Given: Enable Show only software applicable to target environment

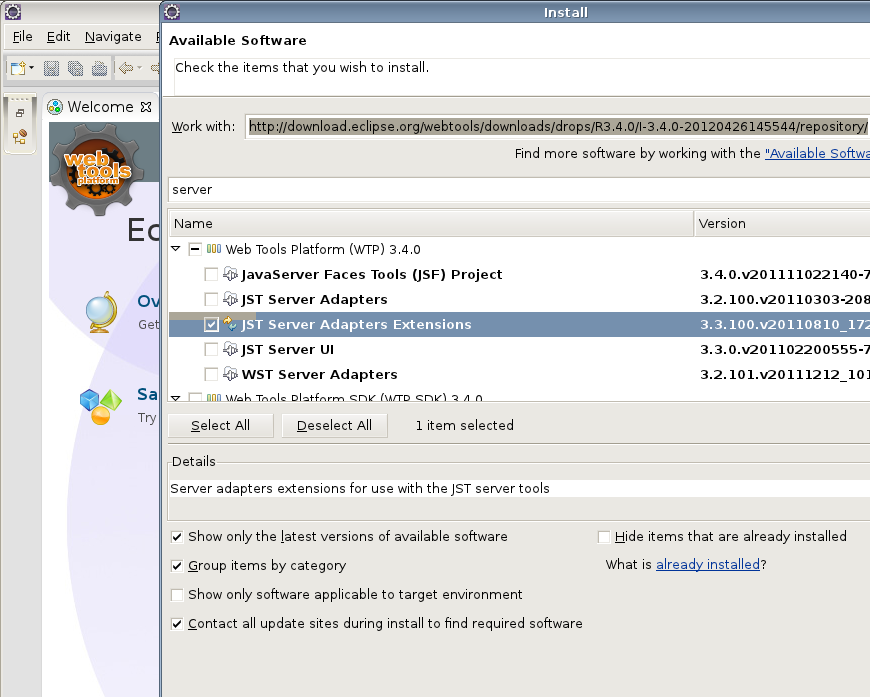Looking at the screenshot, I should click(177, 595).
